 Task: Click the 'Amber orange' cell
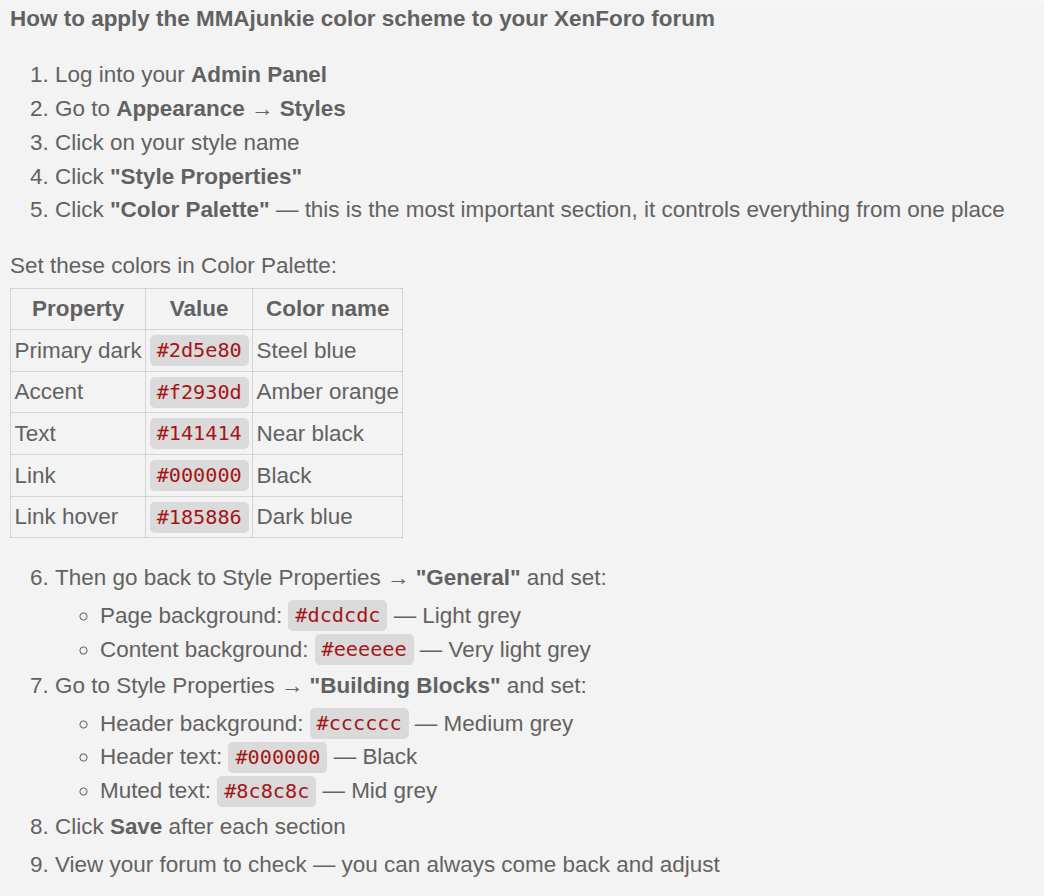pos(328,392)
